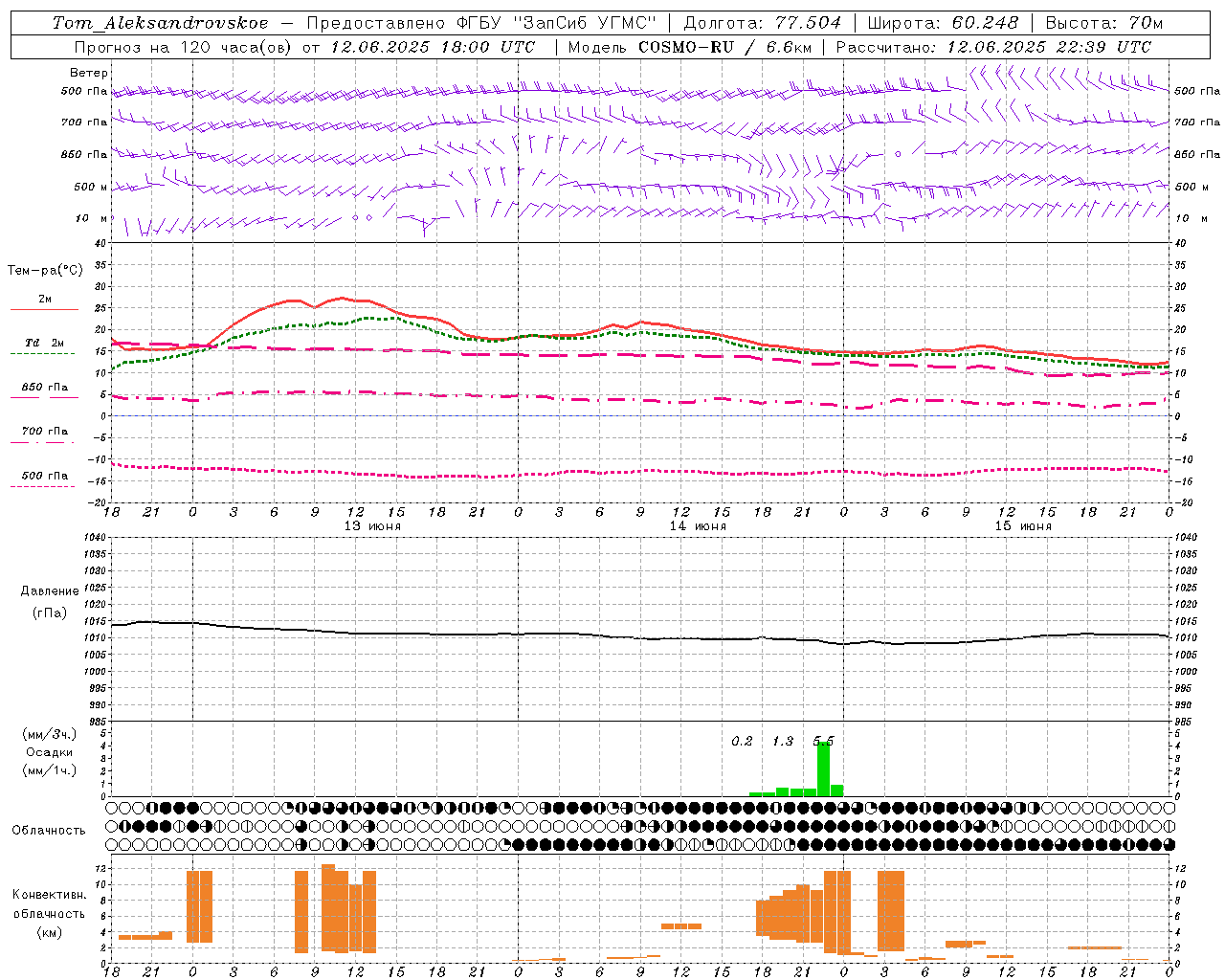Click the 'Ветер' wind panel label
Screen dimensions: 1225x980
point(89,73)
